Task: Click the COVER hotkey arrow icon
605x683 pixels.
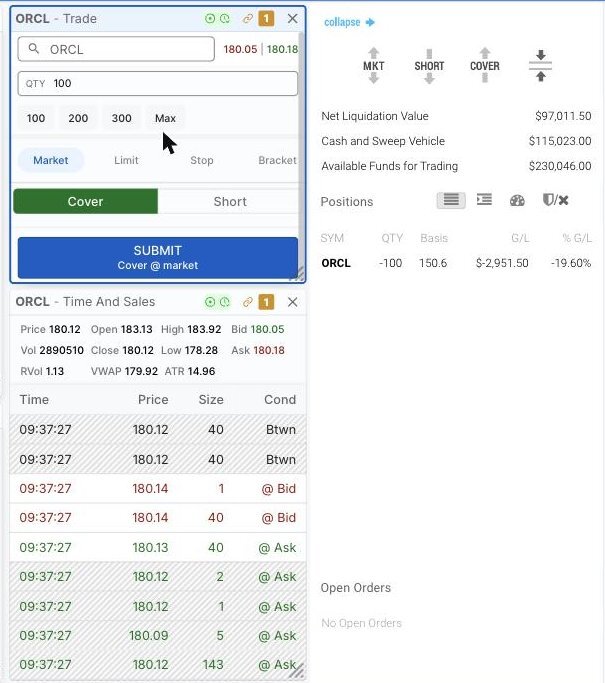Action: coord(484,66)
